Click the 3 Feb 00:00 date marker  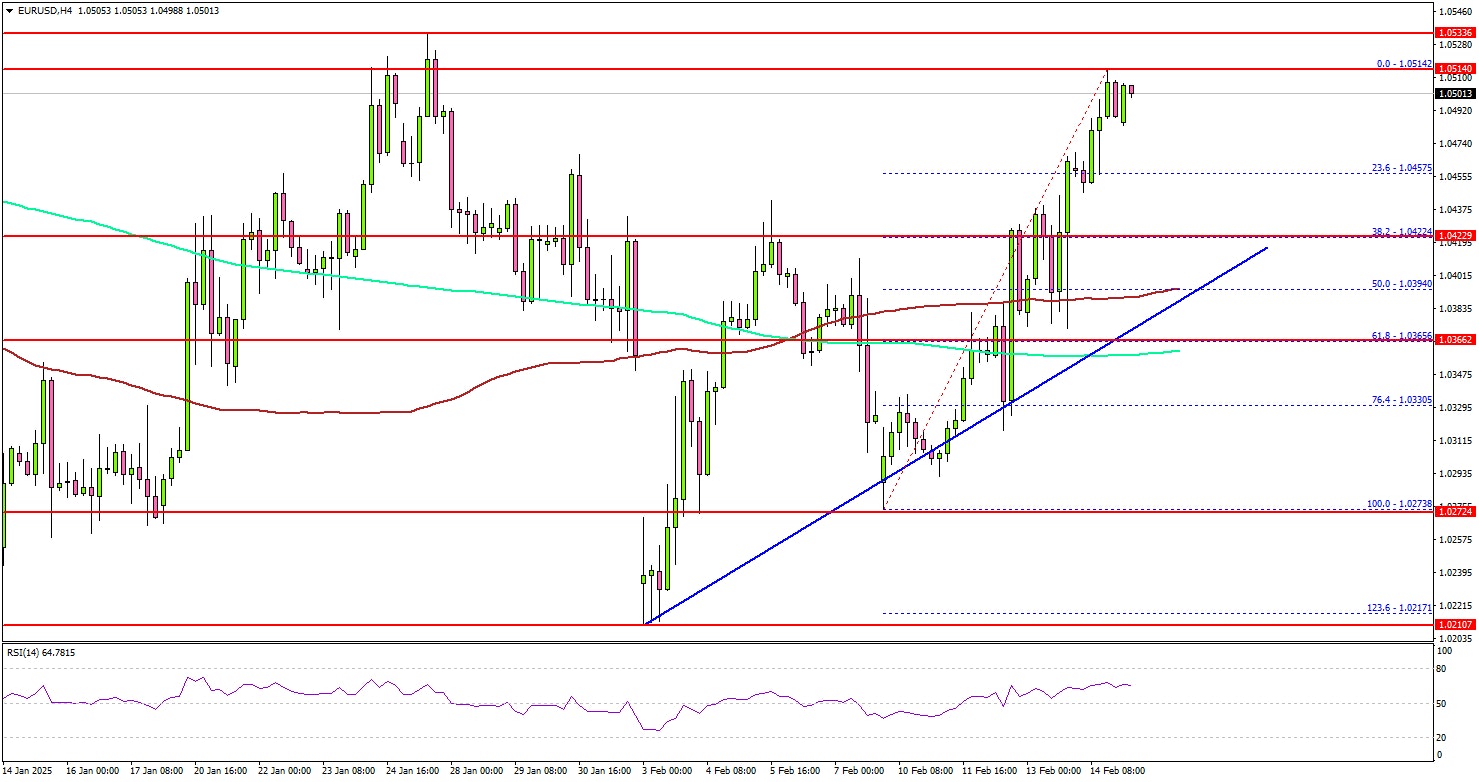668,771
